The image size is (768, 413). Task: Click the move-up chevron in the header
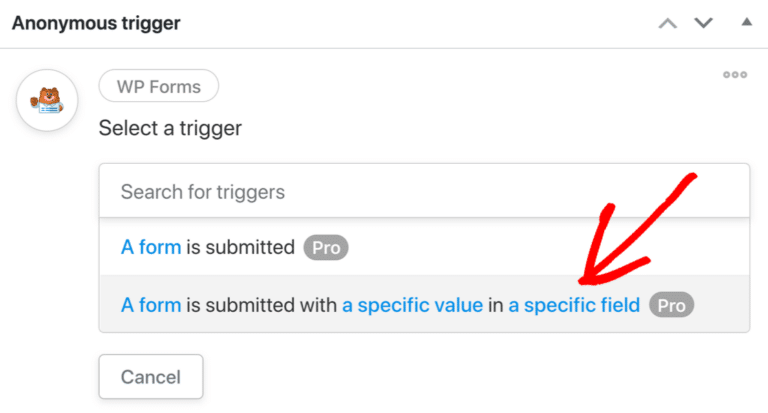pyautogui.click(x=668, y=23)
